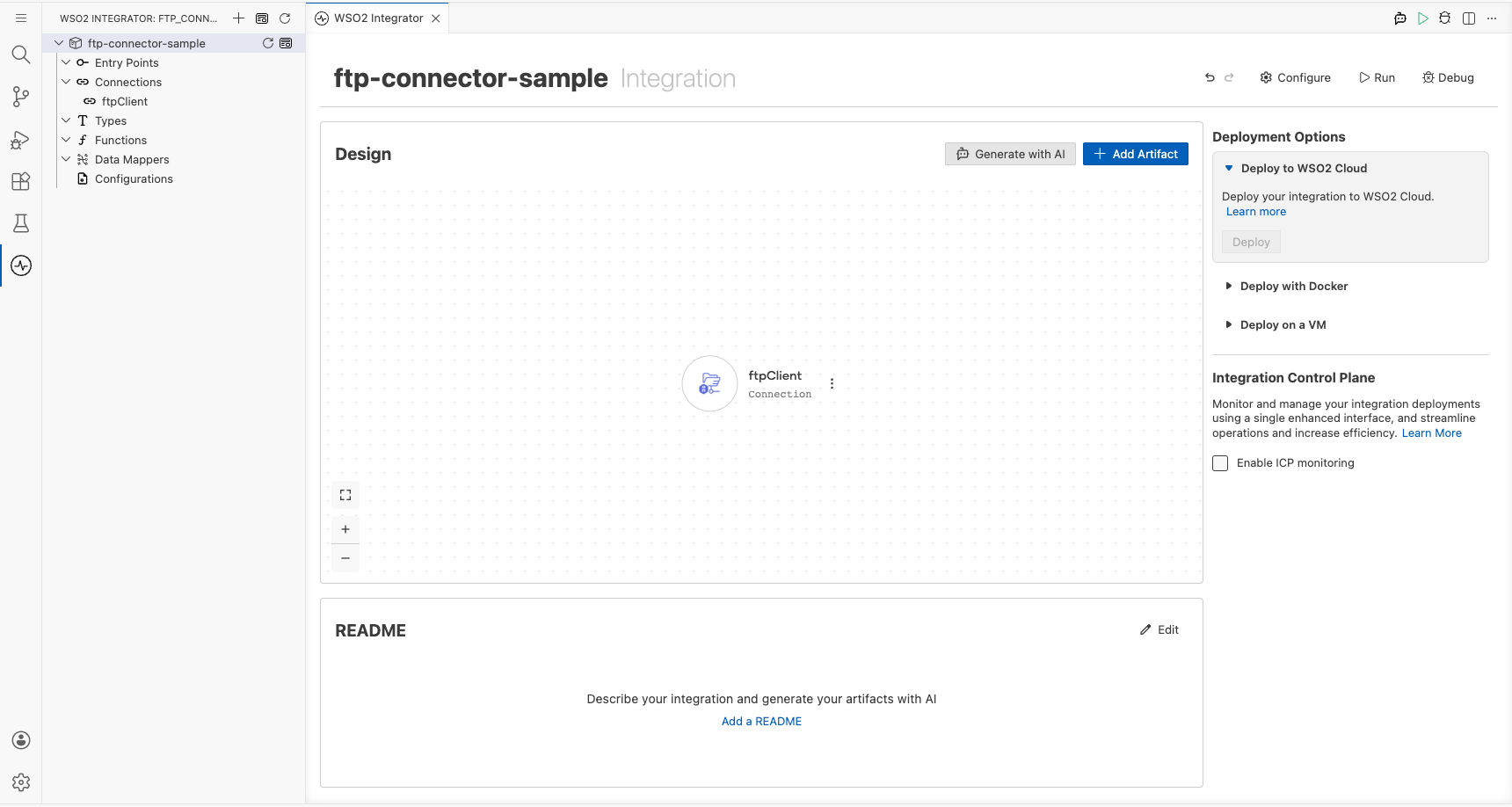Open the hamburger menu icon

21,18
